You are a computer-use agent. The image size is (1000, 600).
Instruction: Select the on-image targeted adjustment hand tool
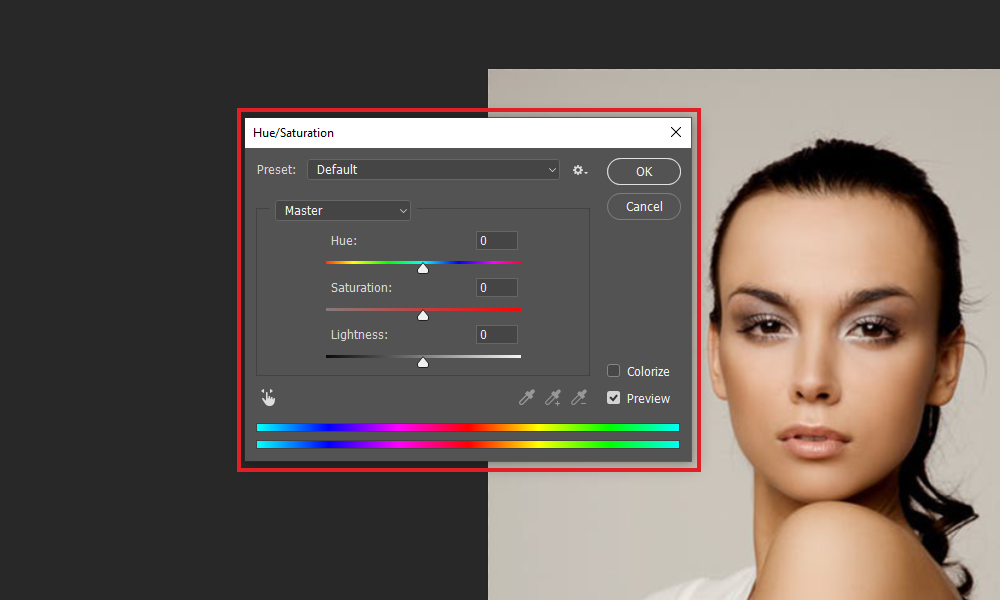(x=268, y=398)
